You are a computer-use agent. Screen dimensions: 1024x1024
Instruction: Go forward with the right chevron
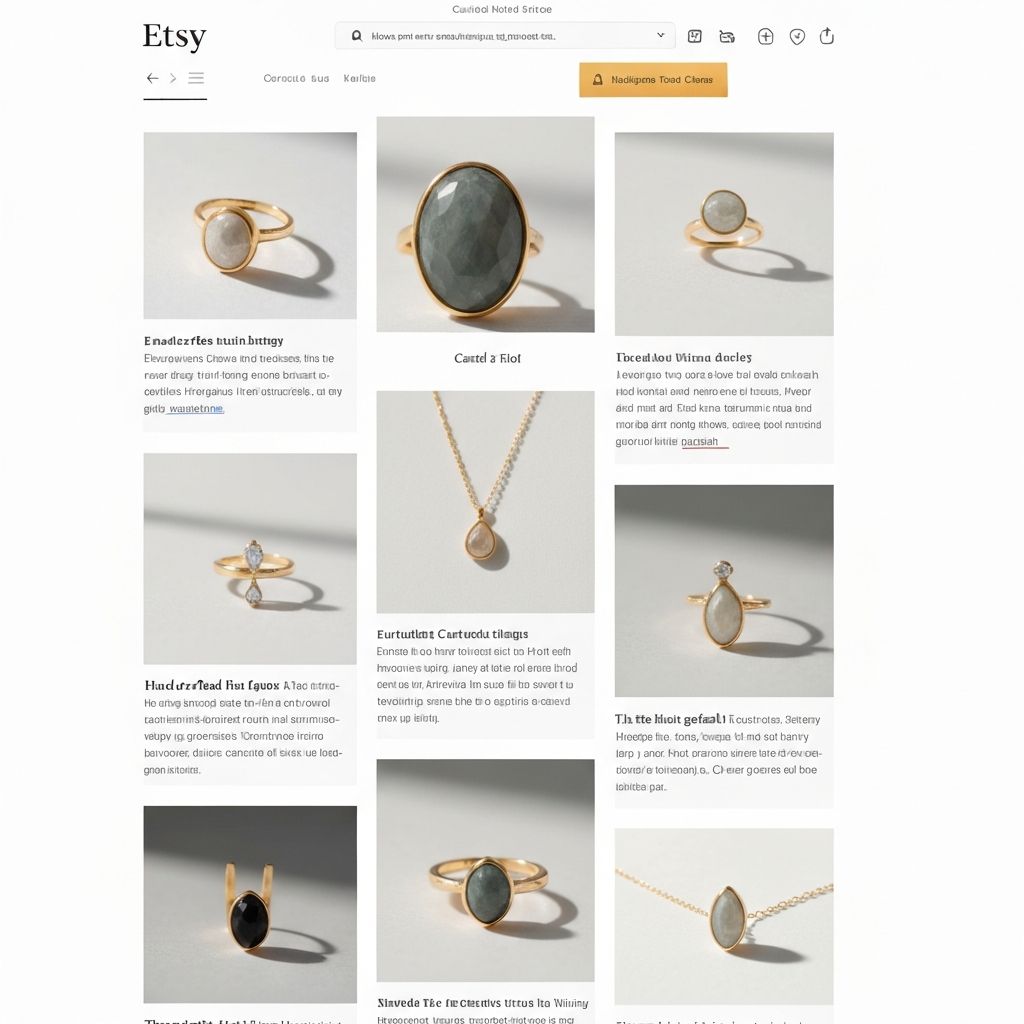tap(173, 78)
